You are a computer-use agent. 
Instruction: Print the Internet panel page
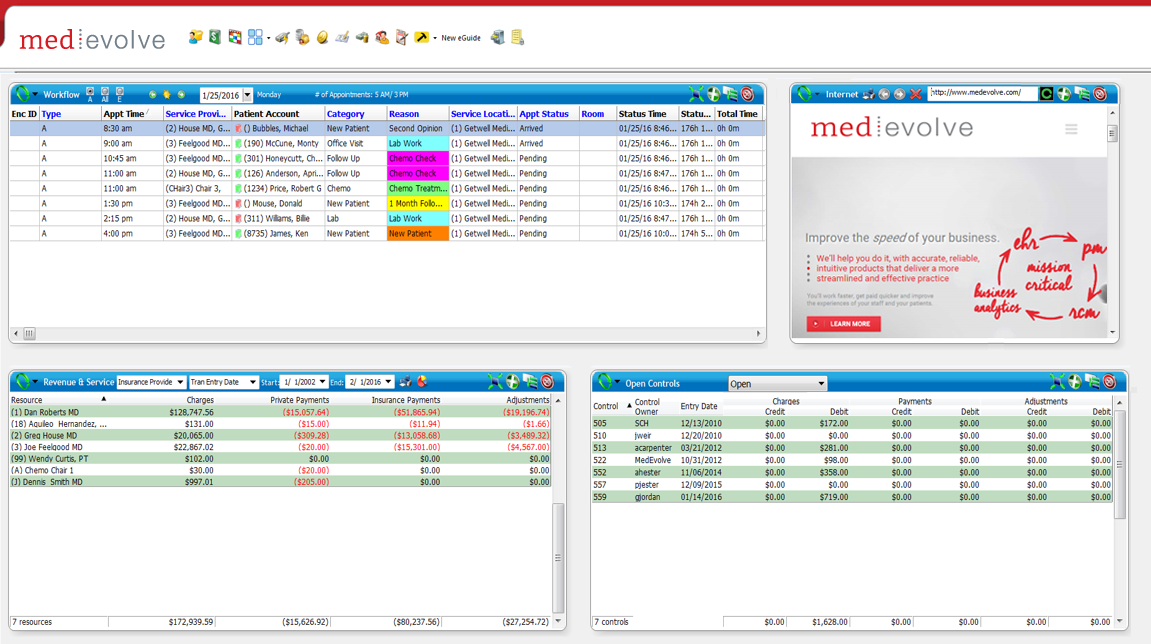pyautogui.click(x=868, y=94)
